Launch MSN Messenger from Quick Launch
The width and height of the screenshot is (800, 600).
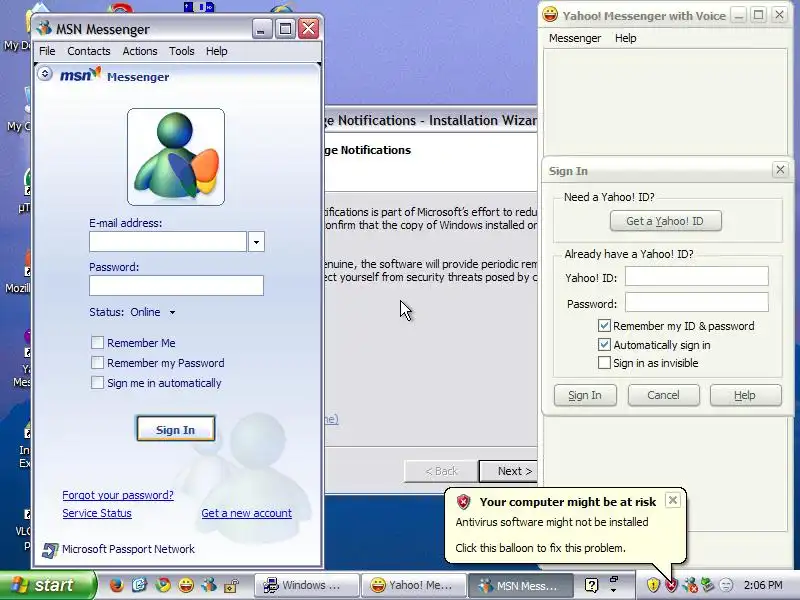pos(209,585)
